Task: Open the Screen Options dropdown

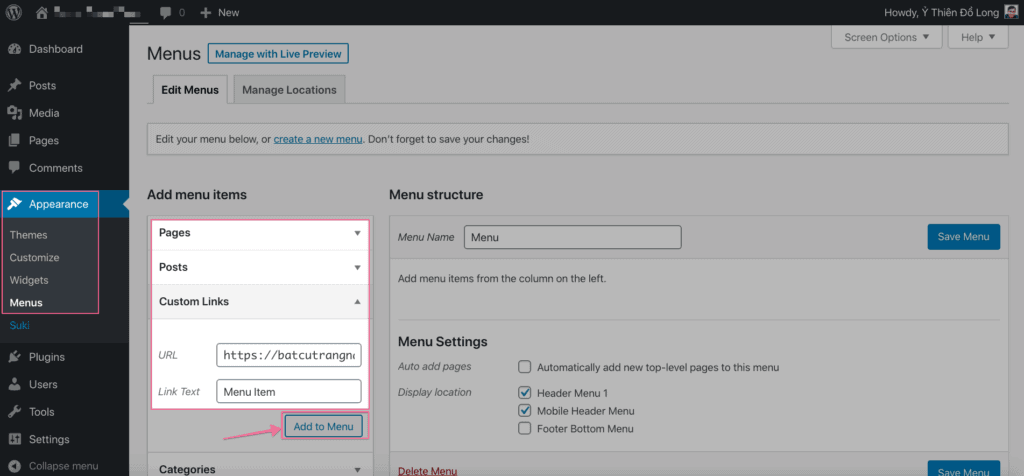Action: pos(886,37)
